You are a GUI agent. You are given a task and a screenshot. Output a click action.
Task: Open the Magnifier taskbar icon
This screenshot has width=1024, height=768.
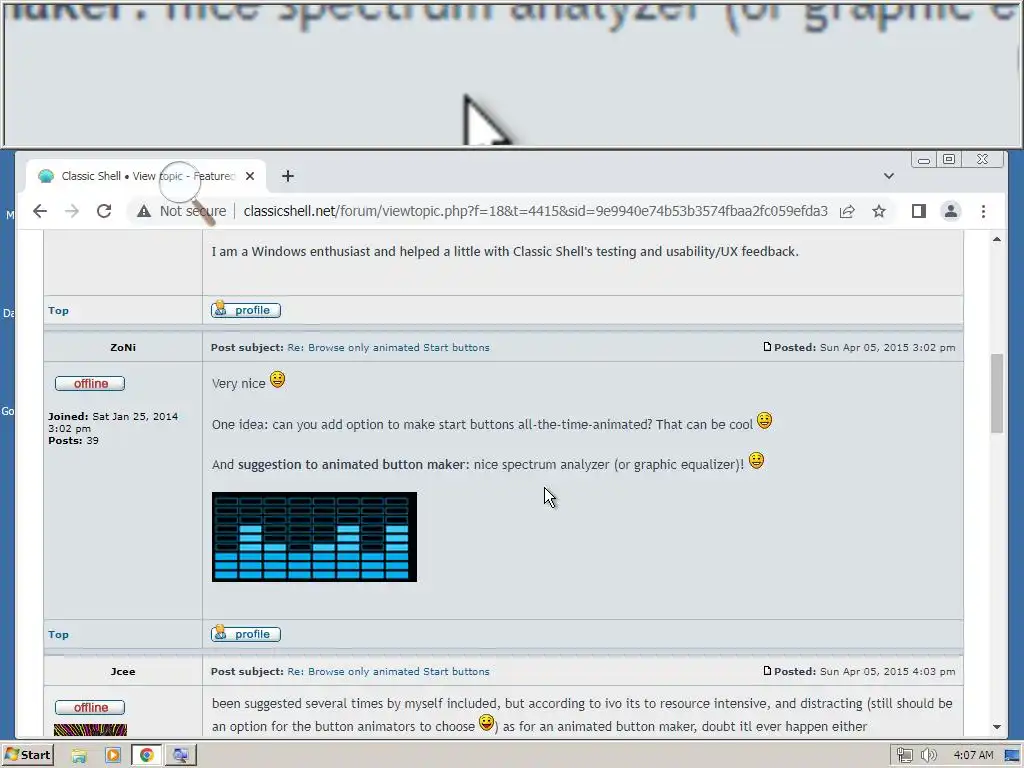(x=180, y=756)
